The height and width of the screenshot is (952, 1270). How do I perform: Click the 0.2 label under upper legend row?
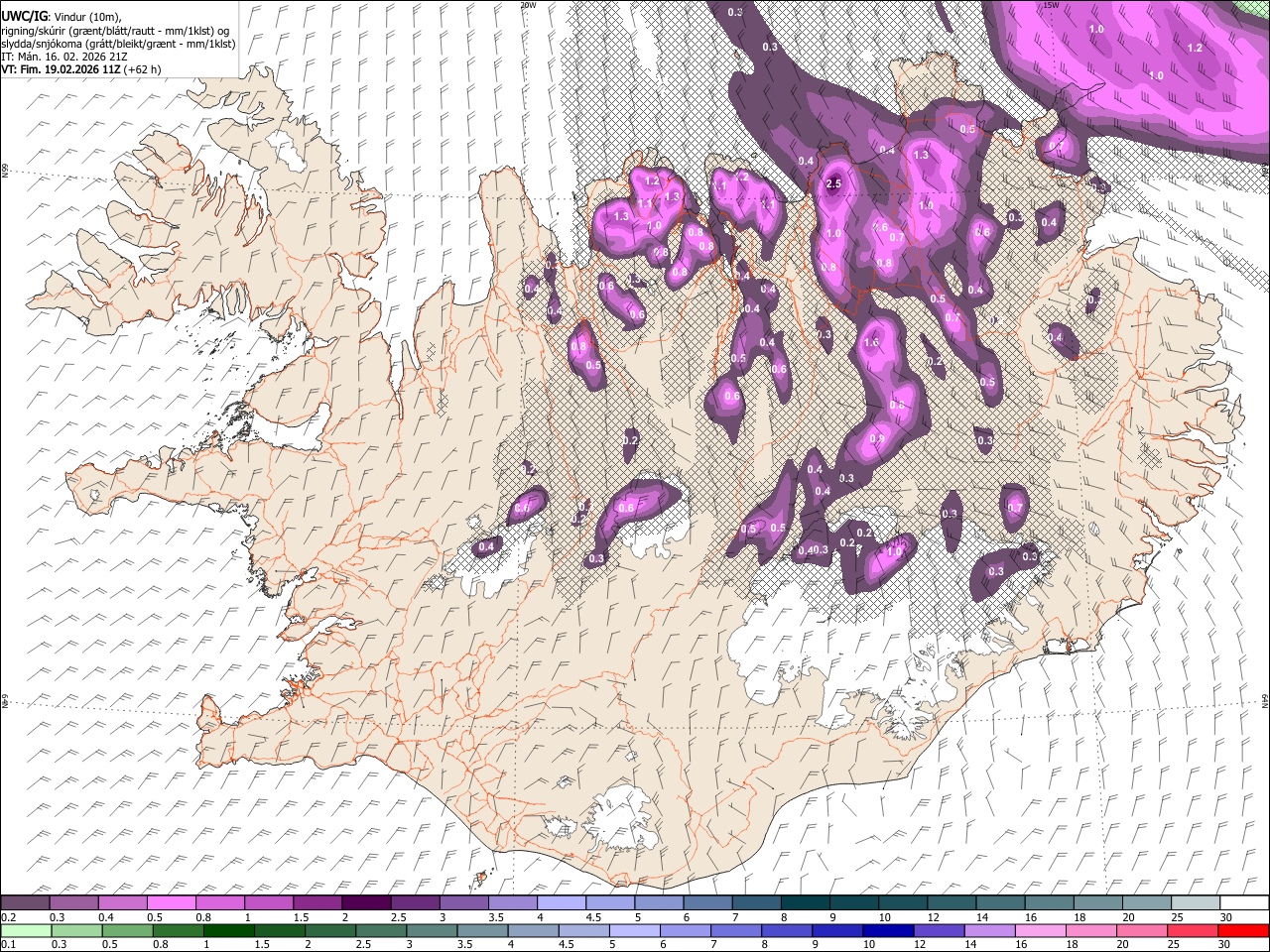pyautogui.click(x=8, y=917)
